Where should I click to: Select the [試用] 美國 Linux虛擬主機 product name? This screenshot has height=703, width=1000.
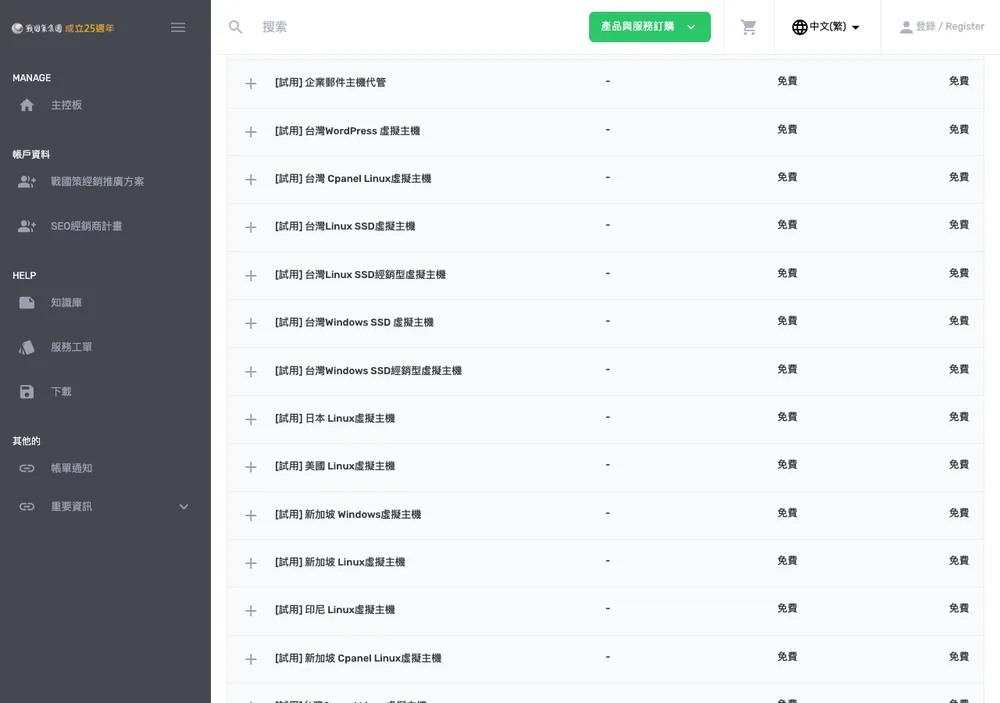[x=335, y=466]
